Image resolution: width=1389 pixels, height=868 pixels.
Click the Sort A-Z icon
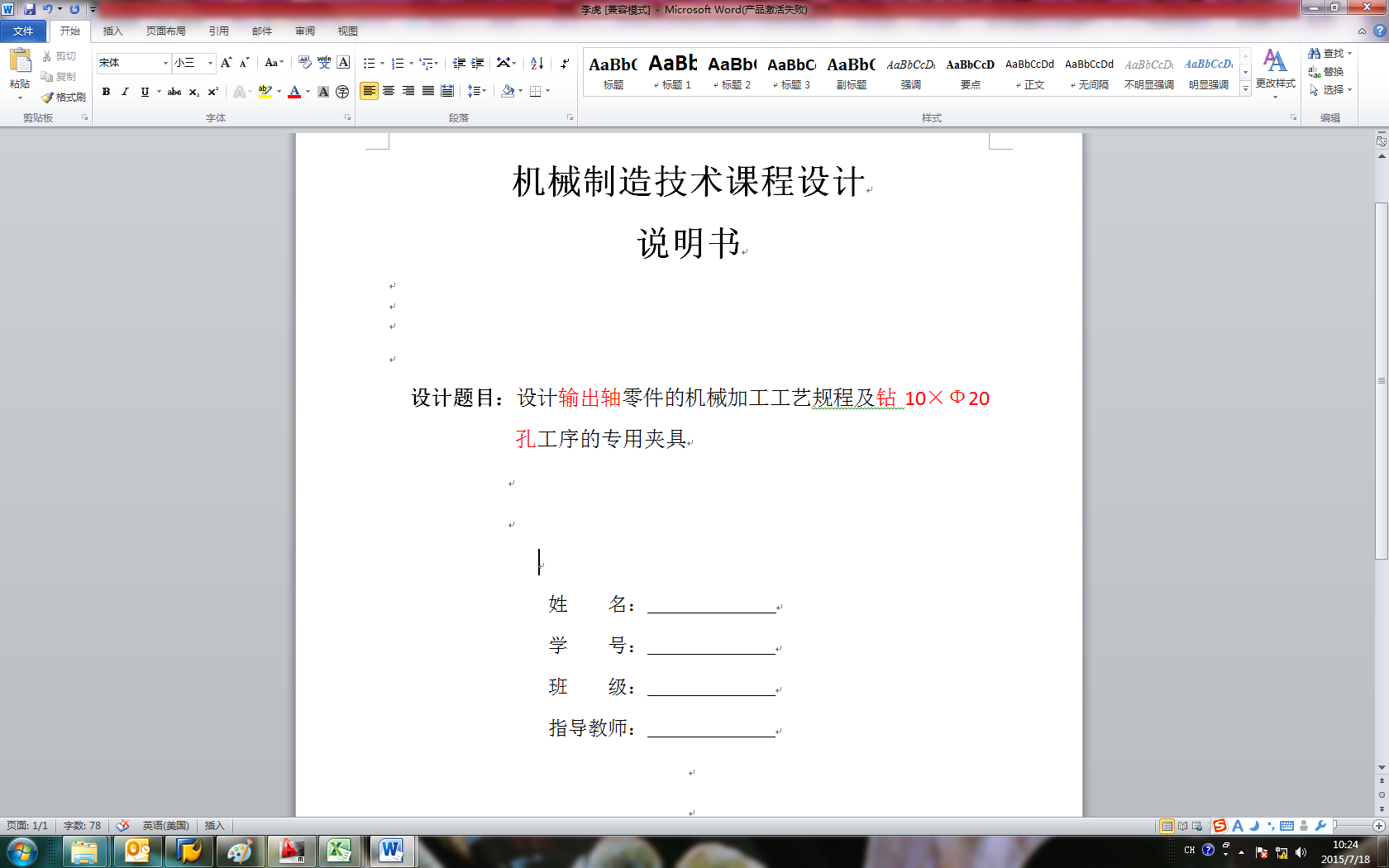click(537, 63)
